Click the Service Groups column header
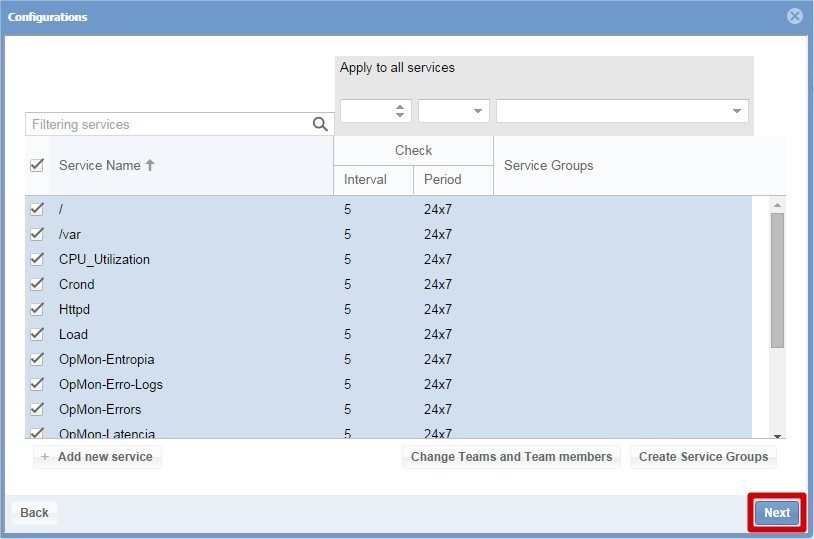The width and height of the screenshot is (814, 539). (548, 166)
